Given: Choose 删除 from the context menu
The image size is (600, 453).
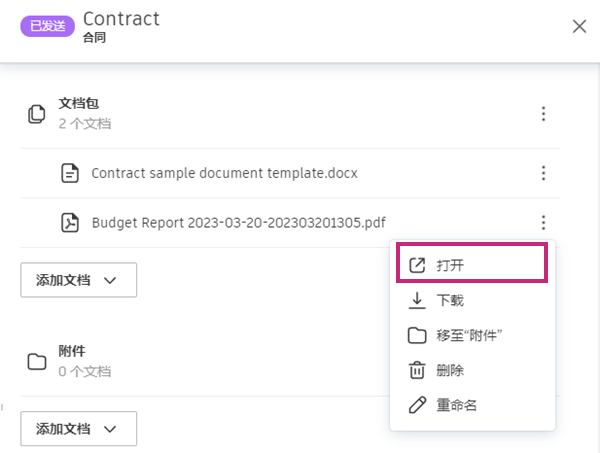Looking at the screenshot, I should point(450,370).
